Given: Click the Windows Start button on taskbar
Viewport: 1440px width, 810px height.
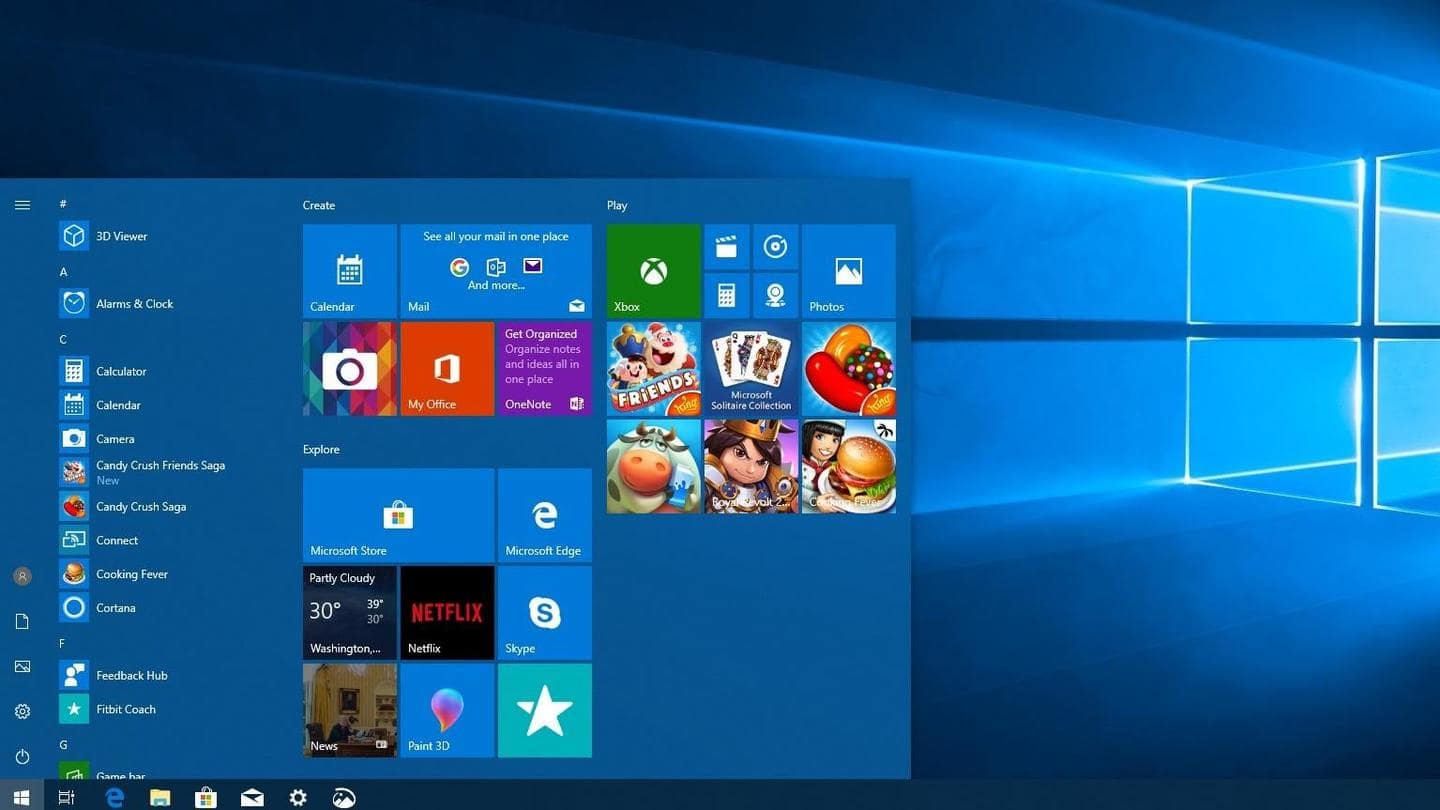Looking at the screenshot, I should (x=21, y=797).
